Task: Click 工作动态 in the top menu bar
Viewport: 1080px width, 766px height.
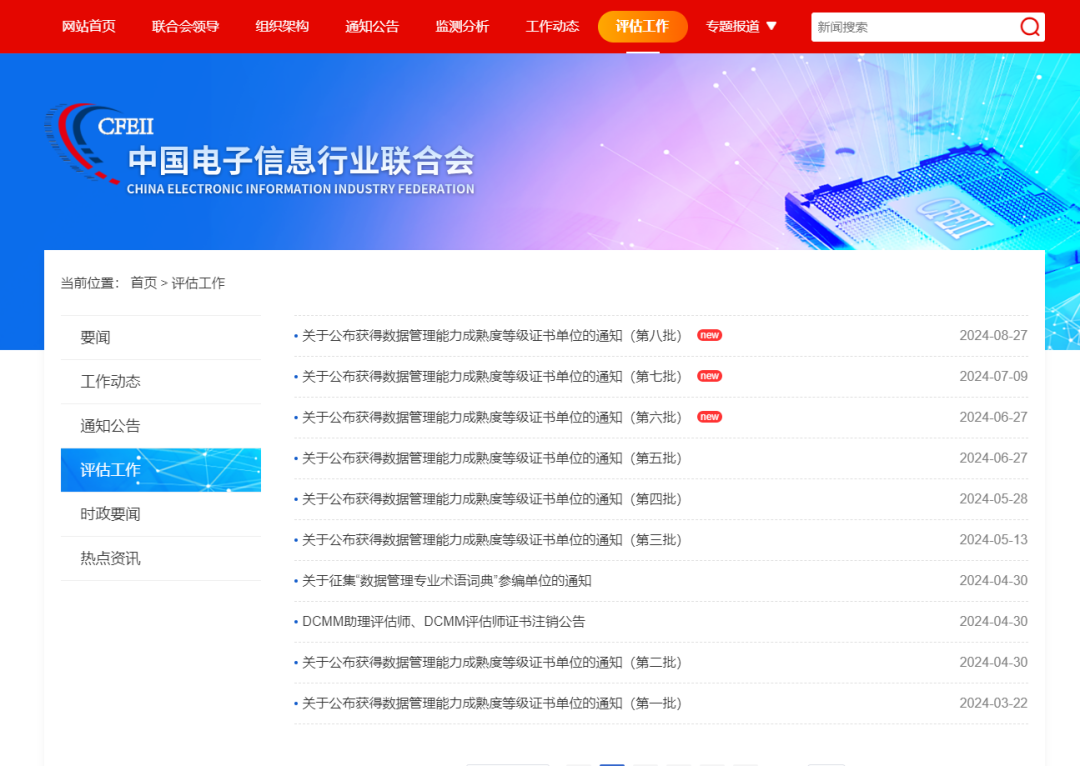Action: pyautogui.click(x=550, y=27)
